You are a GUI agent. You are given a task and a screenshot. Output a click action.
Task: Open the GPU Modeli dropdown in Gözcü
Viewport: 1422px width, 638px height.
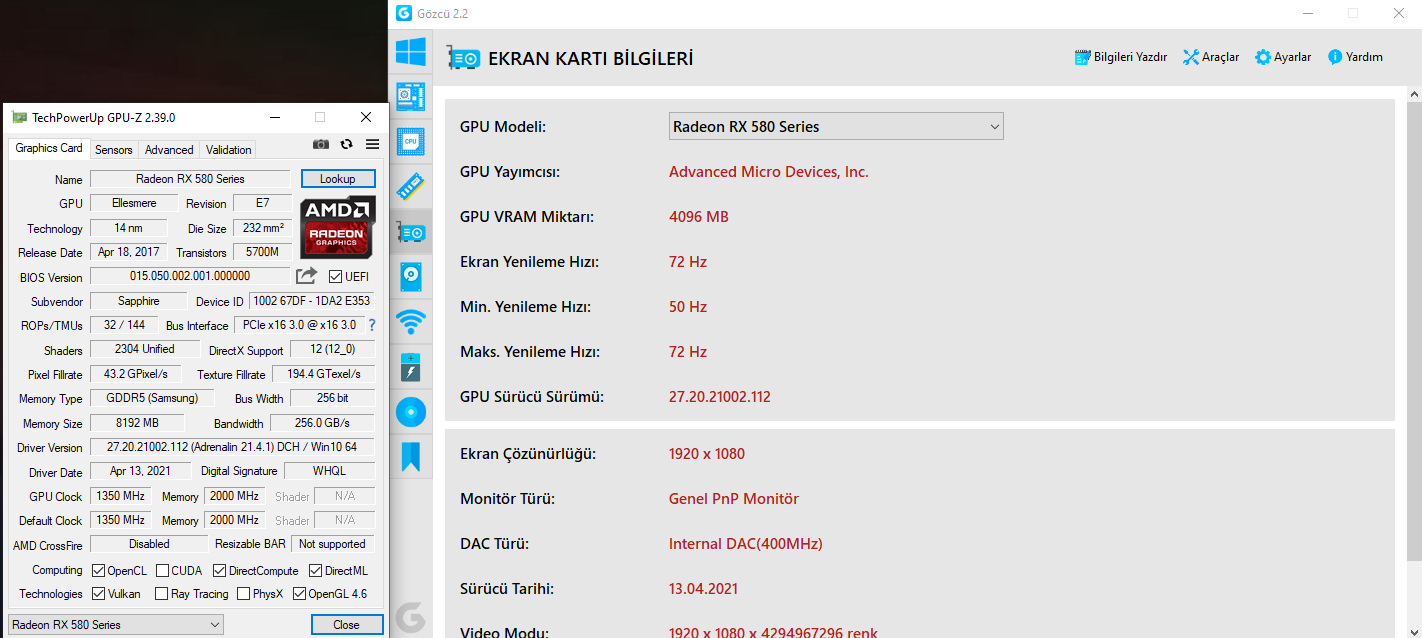pyautogui.click(x=836, y=127)
